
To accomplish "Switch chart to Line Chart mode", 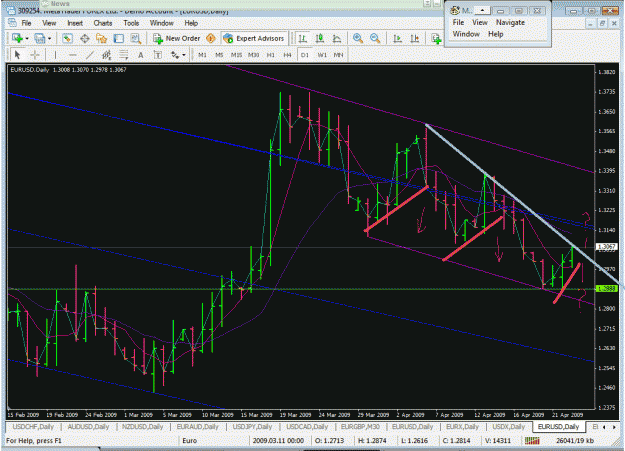I will (x=337, y=38).
